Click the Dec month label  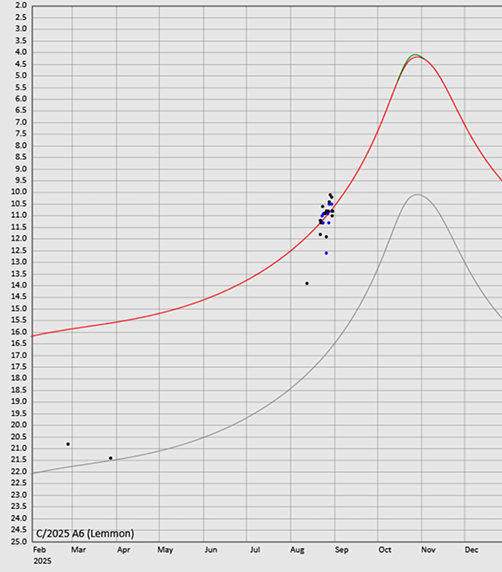tap(471, 550)
